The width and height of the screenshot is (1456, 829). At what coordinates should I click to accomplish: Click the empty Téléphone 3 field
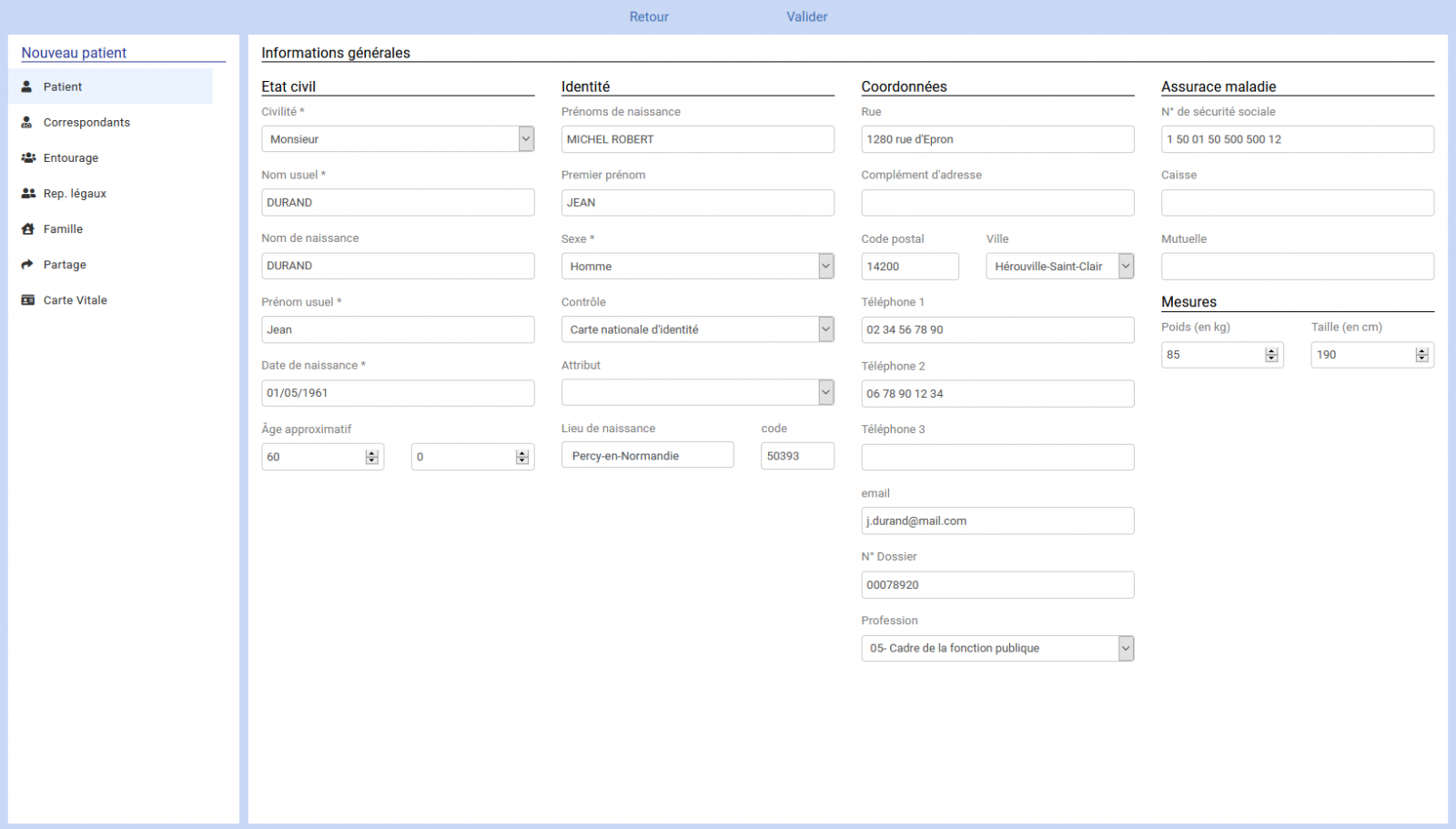(x=997, y=457)
